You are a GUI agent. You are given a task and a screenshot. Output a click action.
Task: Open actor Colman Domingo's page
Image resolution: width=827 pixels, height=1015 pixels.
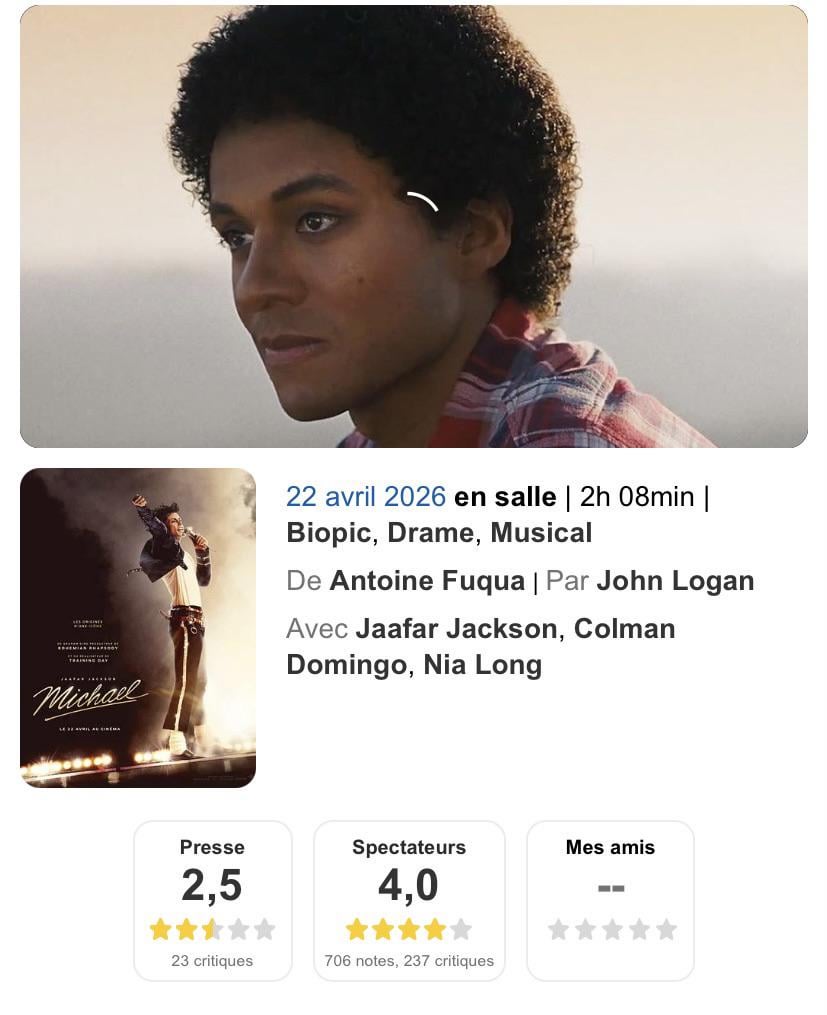[x=481, y=647]
